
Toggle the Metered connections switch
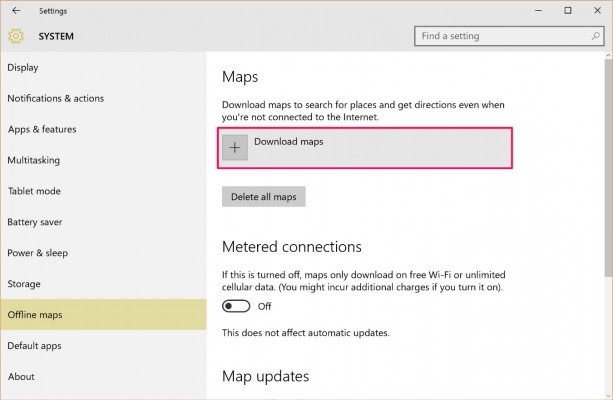tap(236, 306)
